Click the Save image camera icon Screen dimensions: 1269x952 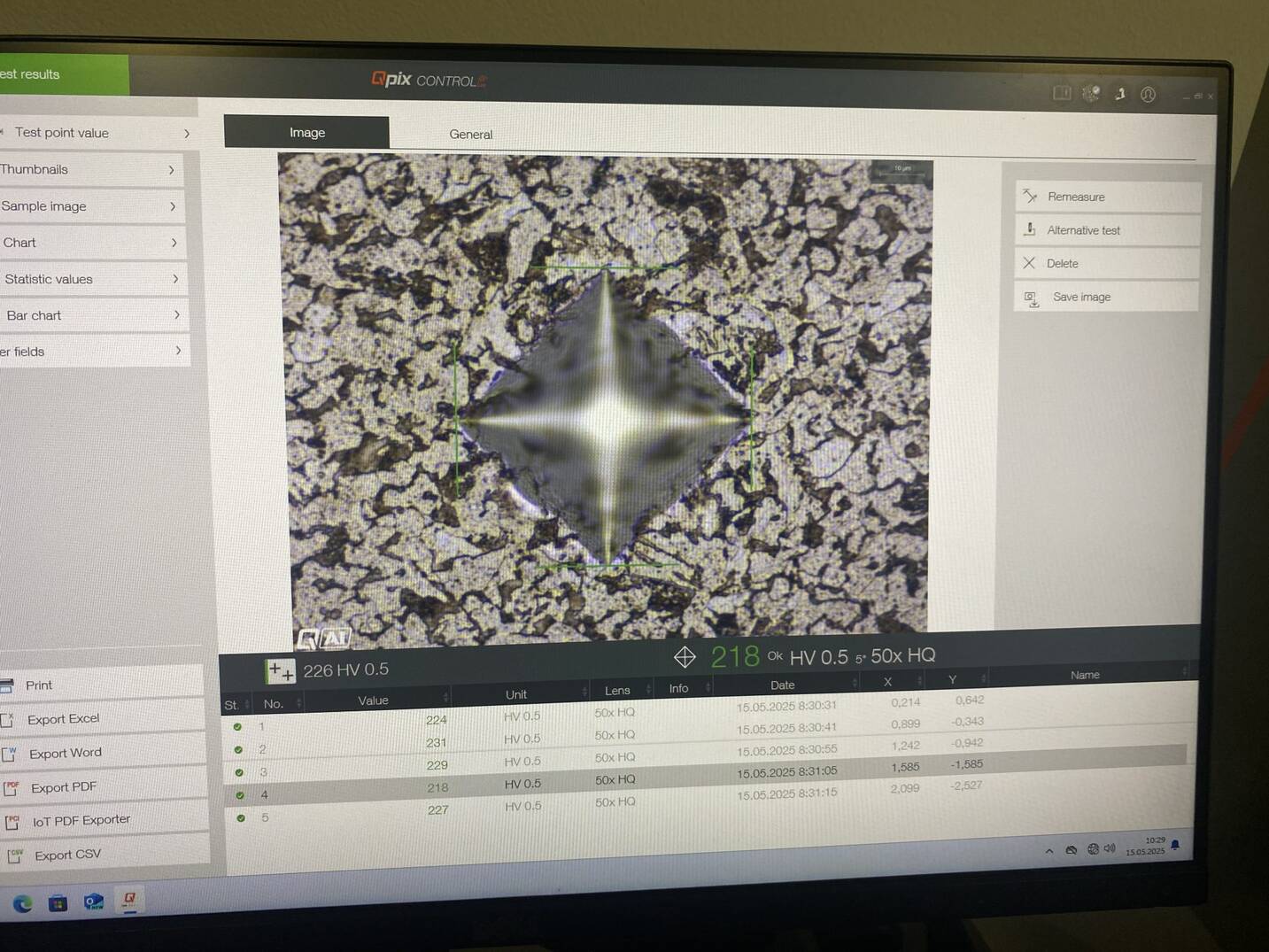(1032, 298)
